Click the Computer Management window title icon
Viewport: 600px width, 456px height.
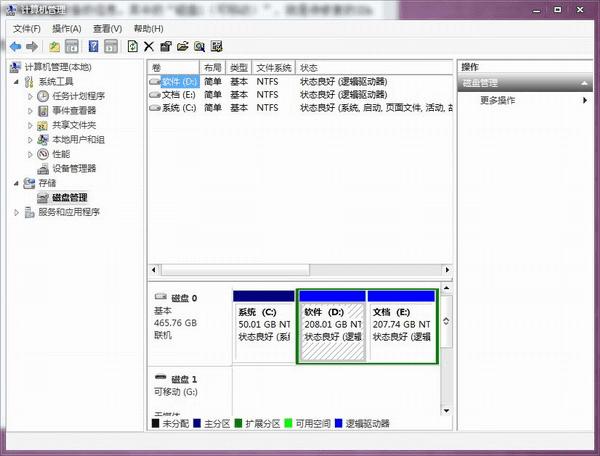[x=11, y=10]
